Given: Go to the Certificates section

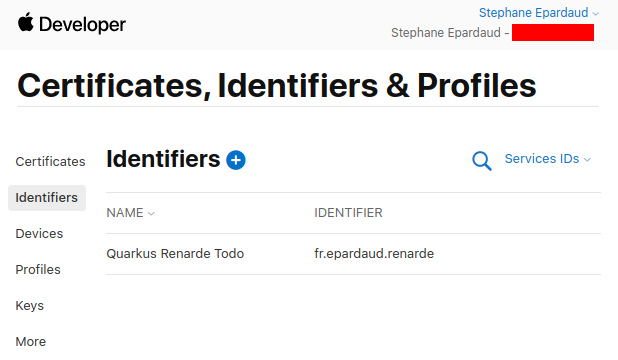Looking at the screenshot, I should 50,162.
